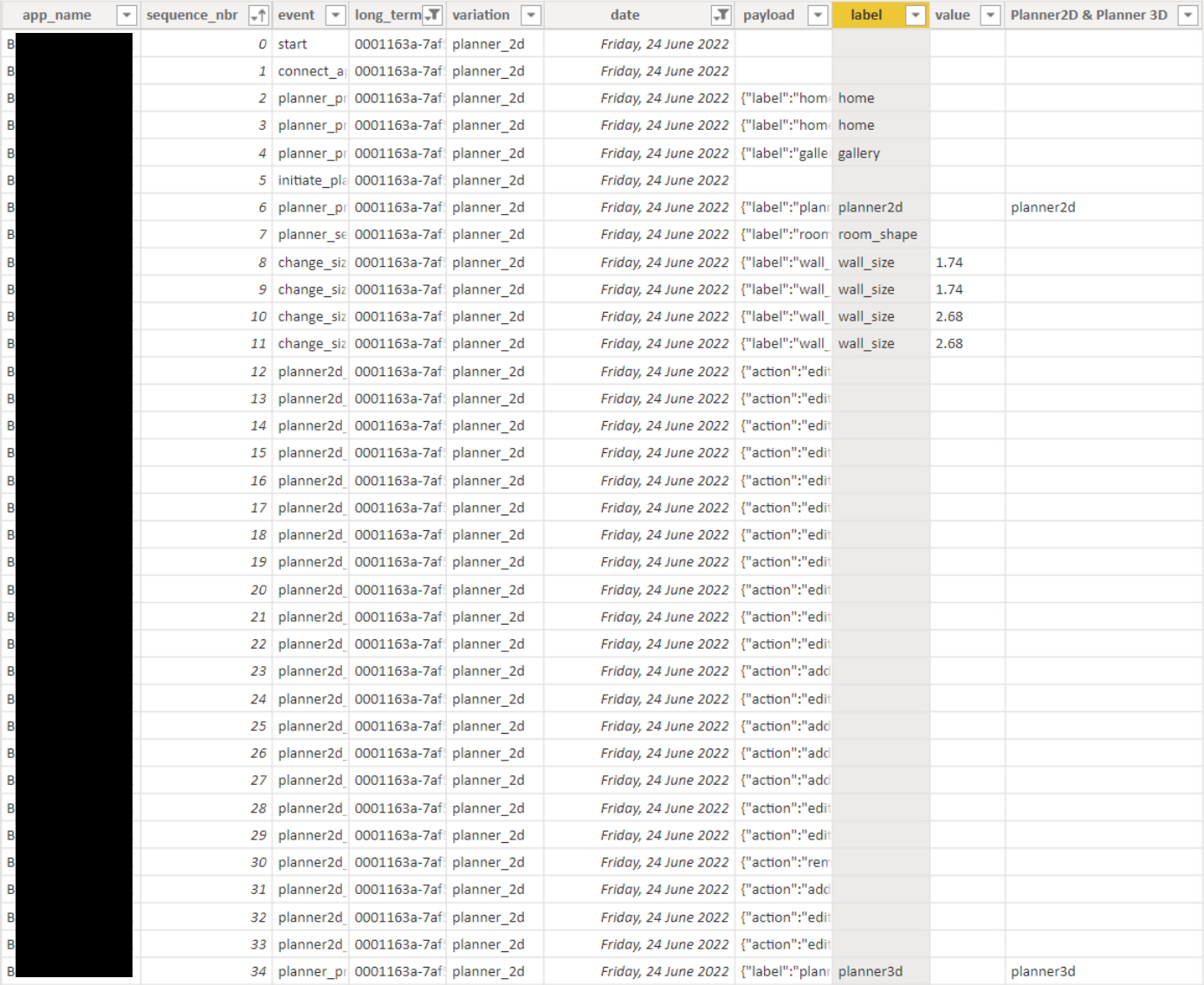Select the 'home' label cell in sequence row 2
The height and width of the screenshot is (985, 1204).
tap(881, 99)
